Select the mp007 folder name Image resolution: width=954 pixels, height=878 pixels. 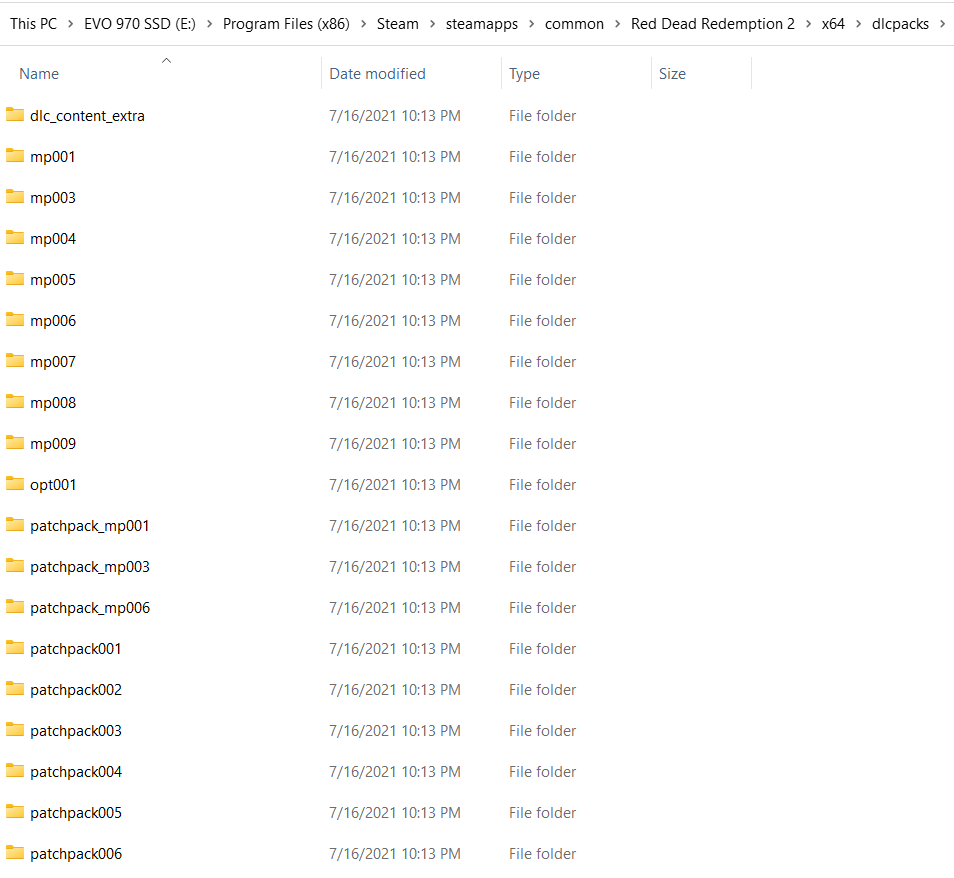53,361
